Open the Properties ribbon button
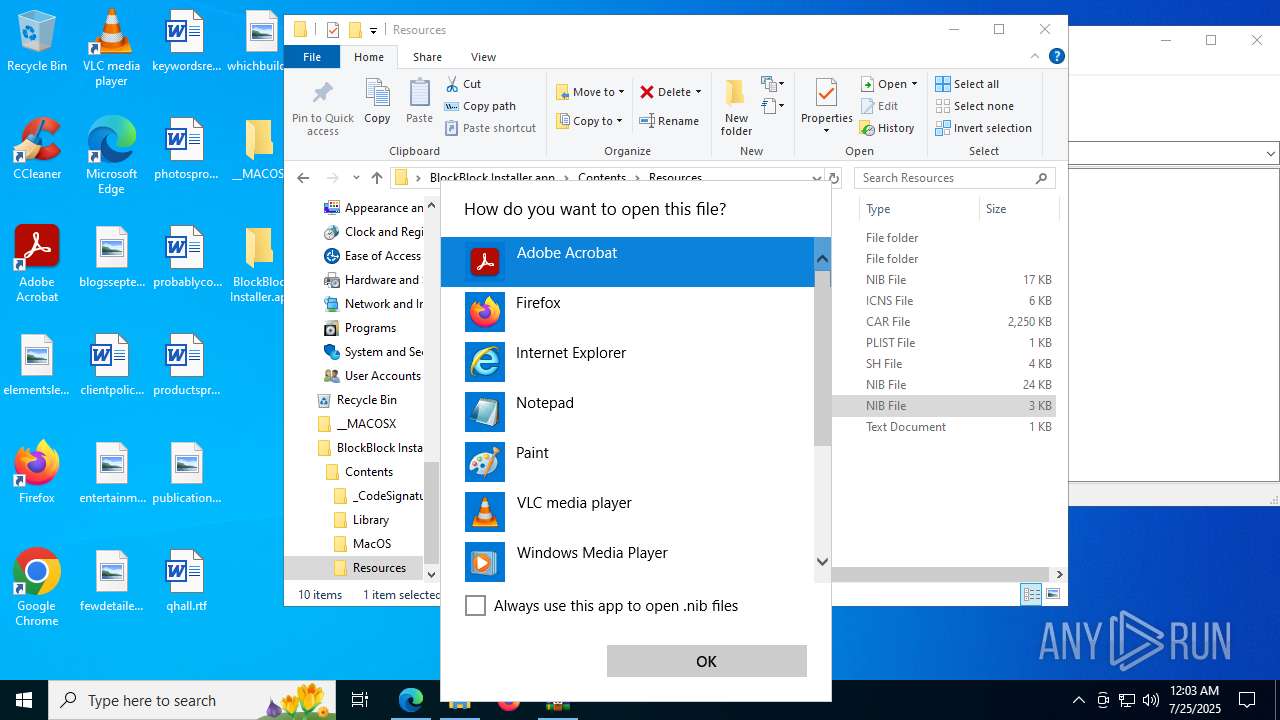The height and width of the screenshot is (720, 1280). 826,107
